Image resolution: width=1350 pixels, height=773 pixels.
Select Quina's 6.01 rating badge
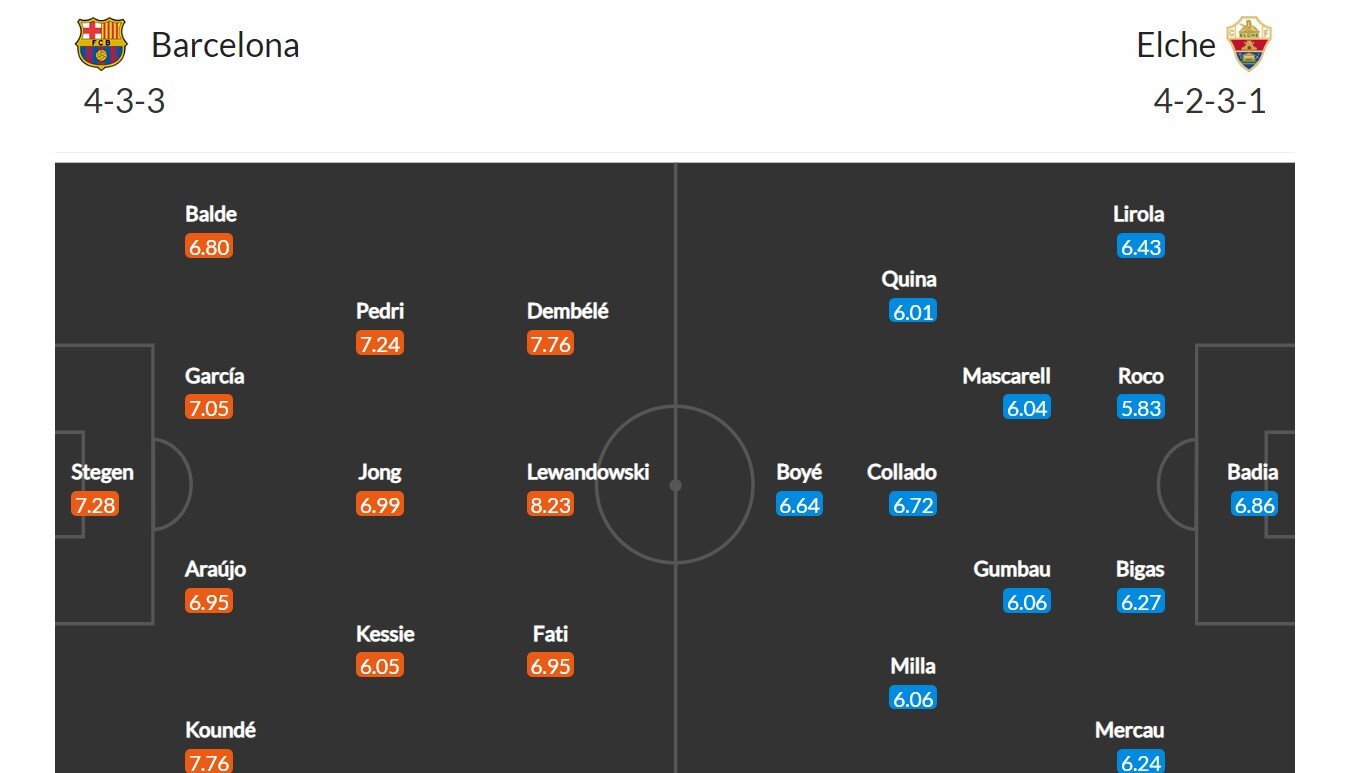coord(913,311)
